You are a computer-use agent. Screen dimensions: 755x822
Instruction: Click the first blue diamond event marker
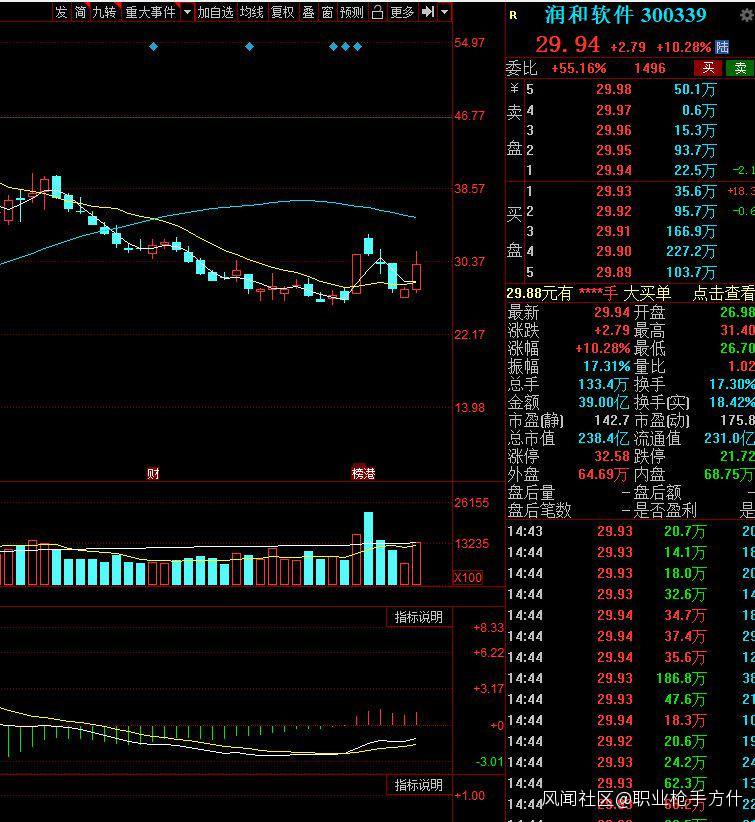coord(153,47)
